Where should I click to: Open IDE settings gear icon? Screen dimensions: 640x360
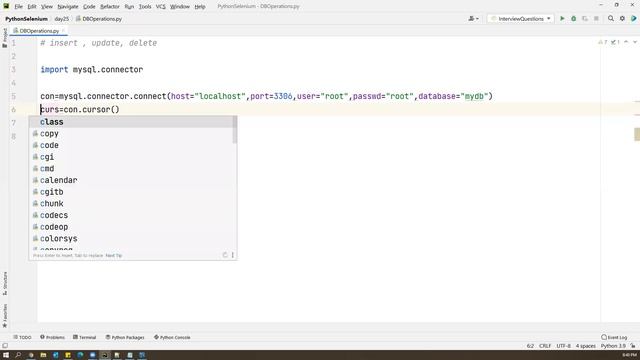click(x=622, y=18)
